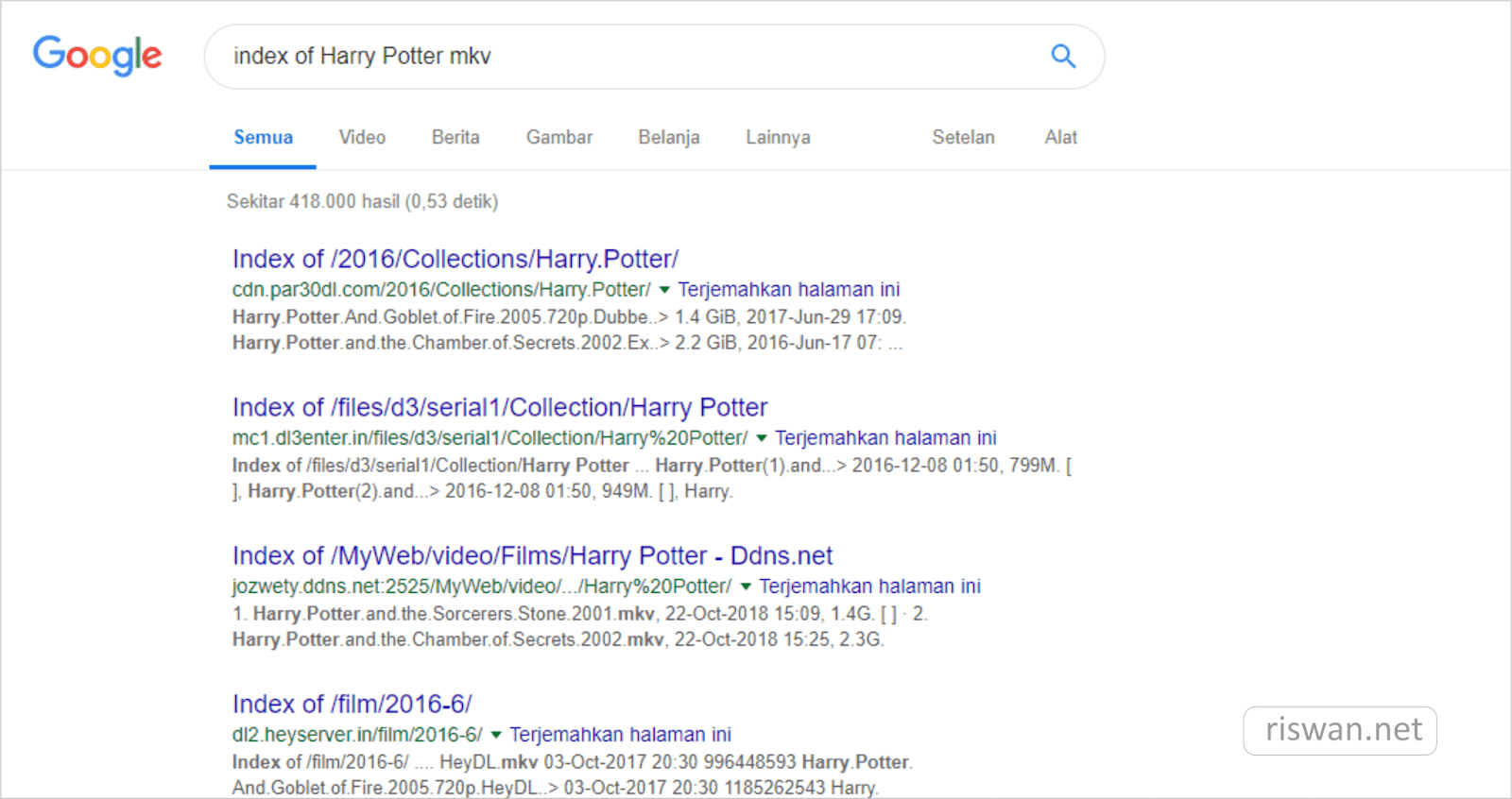Open the Alat search tools
The image size is (1512, 799).
click(1060, 138)
